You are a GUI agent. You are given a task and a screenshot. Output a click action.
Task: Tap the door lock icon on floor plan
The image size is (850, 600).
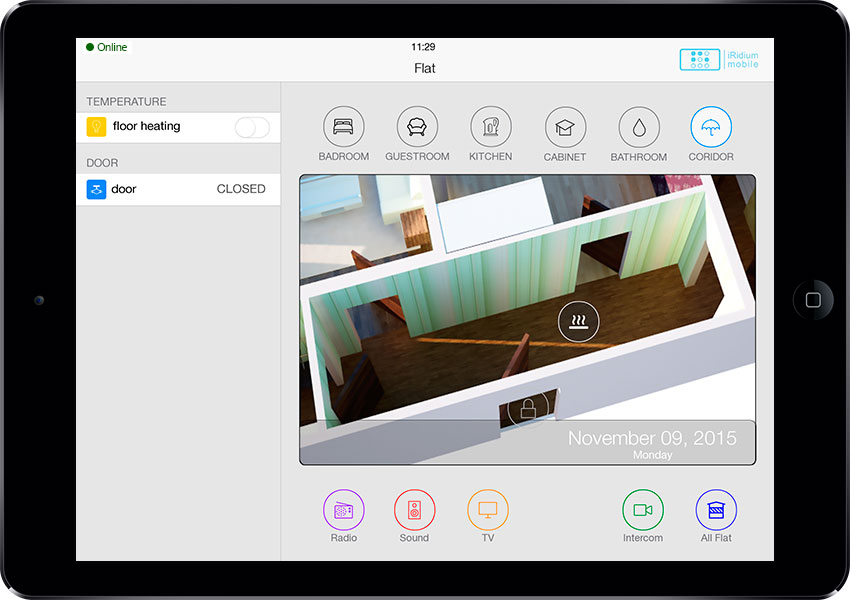(528, 408)
